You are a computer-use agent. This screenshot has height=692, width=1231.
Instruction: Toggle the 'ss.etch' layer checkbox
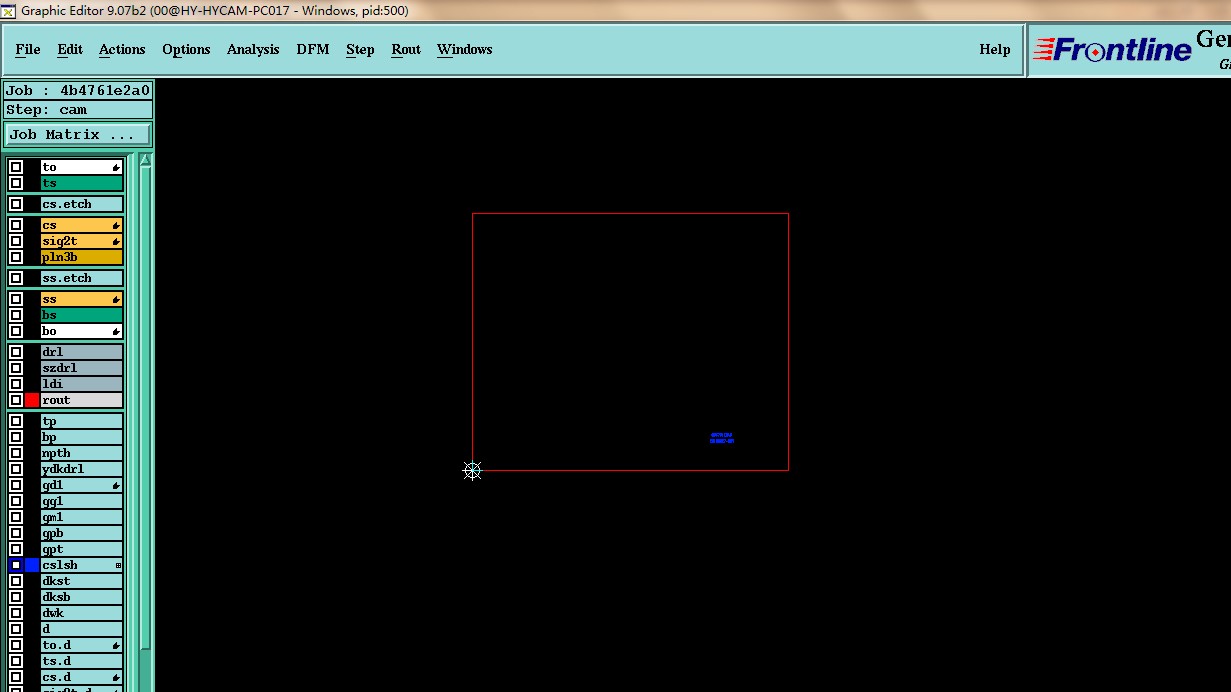tap(16, 278)
